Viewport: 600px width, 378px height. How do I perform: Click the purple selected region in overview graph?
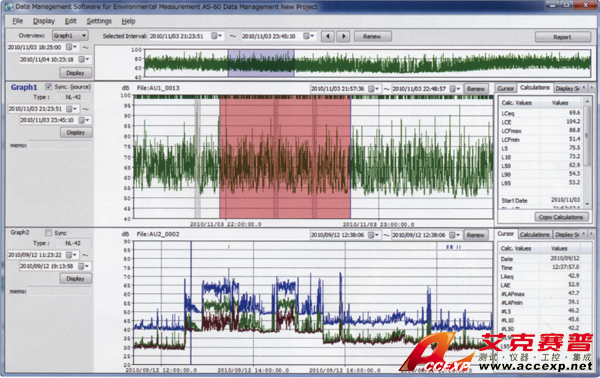[x=261, y=63]
